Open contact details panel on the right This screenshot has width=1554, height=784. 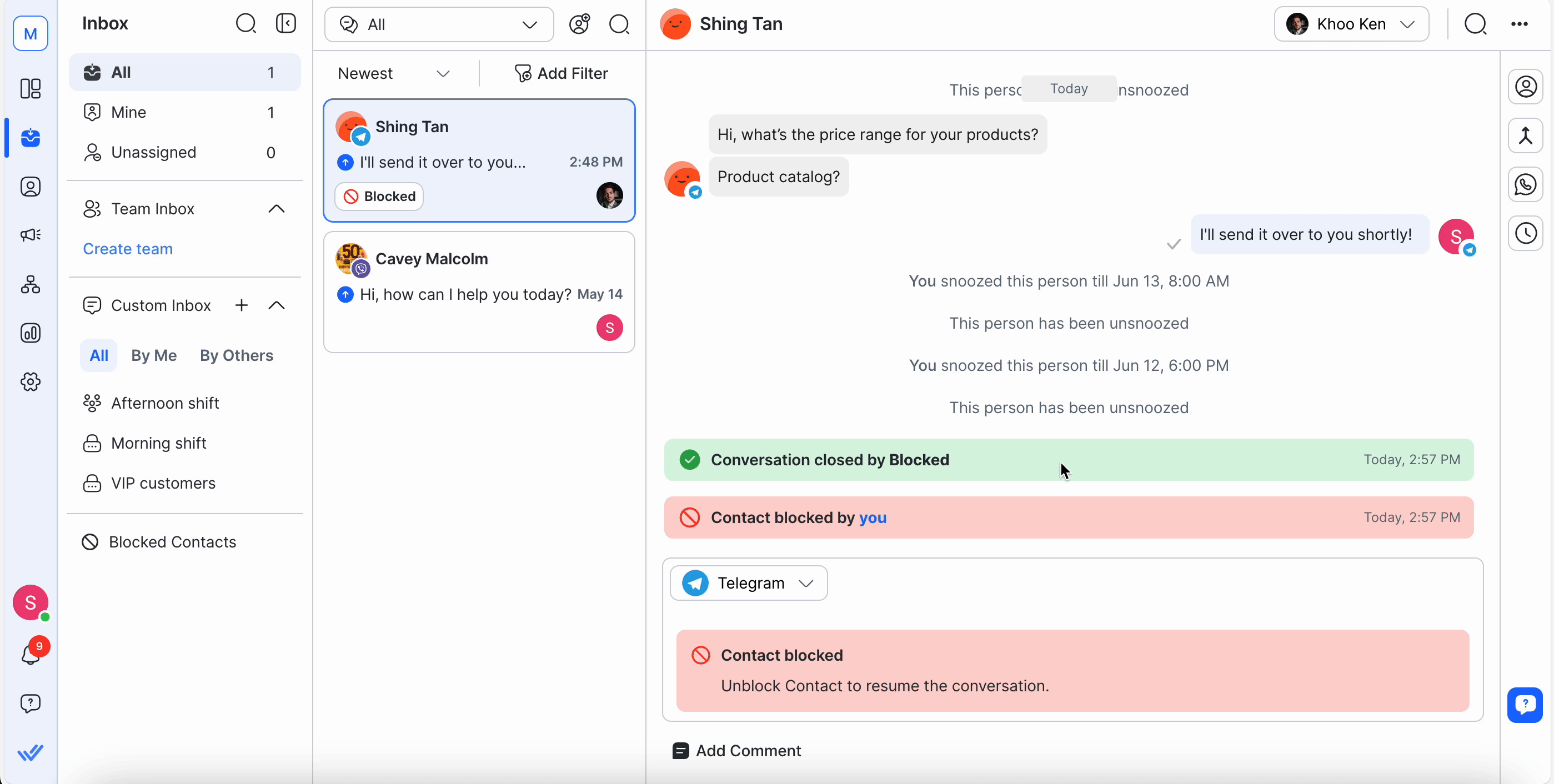click(x=1526, y=86)
